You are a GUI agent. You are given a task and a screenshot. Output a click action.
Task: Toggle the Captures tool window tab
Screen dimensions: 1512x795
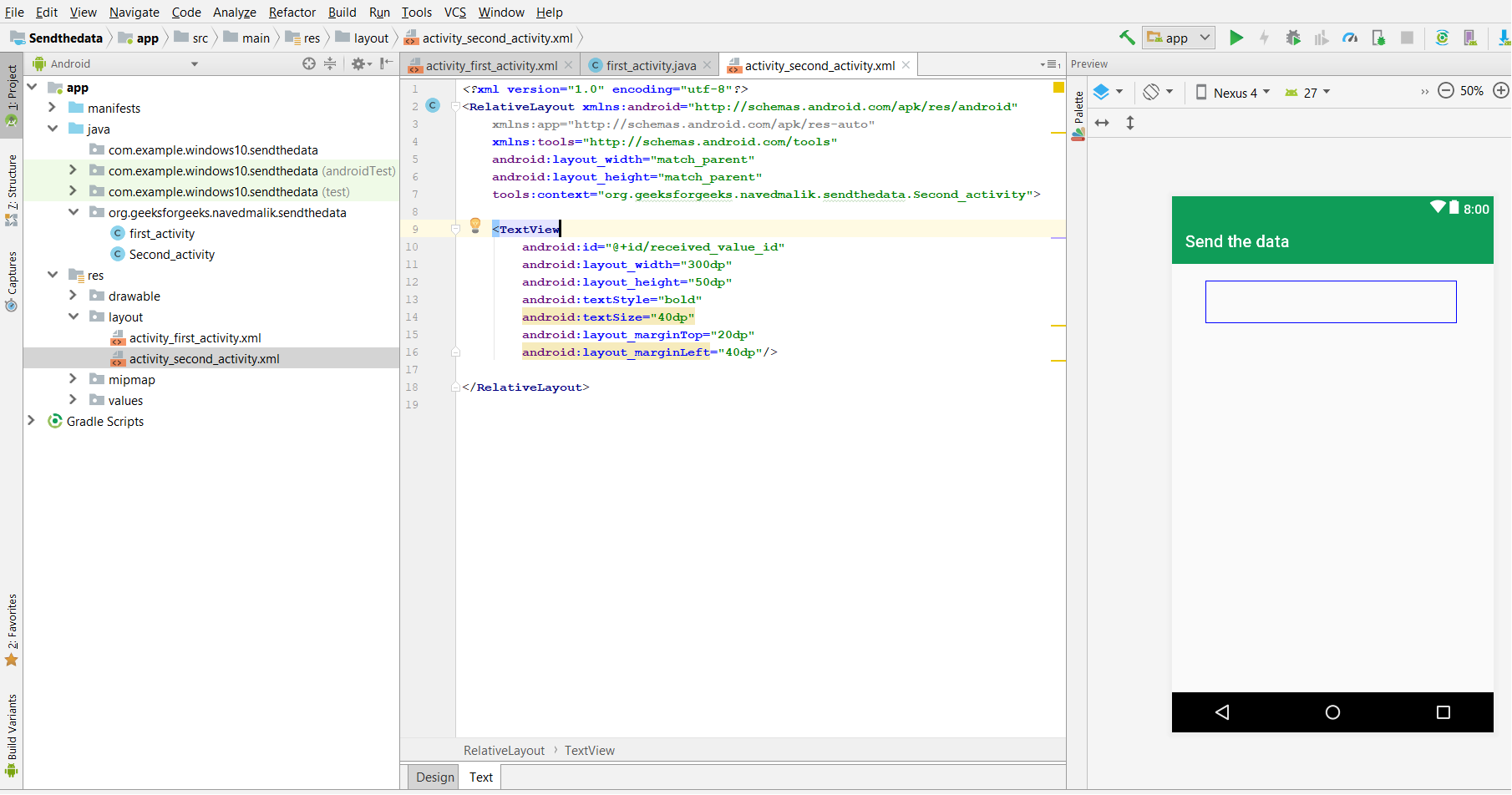point(12,281)
